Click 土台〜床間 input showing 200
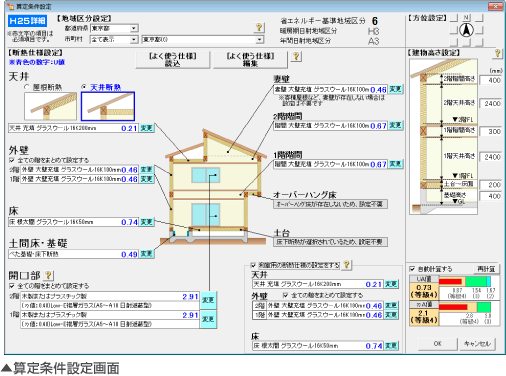 coord(491,185)
